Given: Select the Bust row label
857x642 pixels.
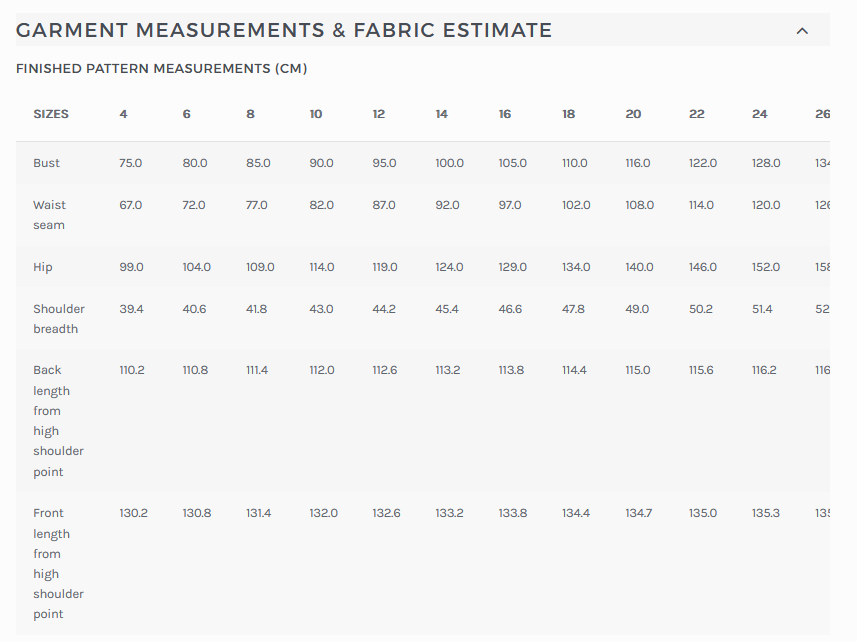Looking at the screenshot, I should tap(46, 163).
